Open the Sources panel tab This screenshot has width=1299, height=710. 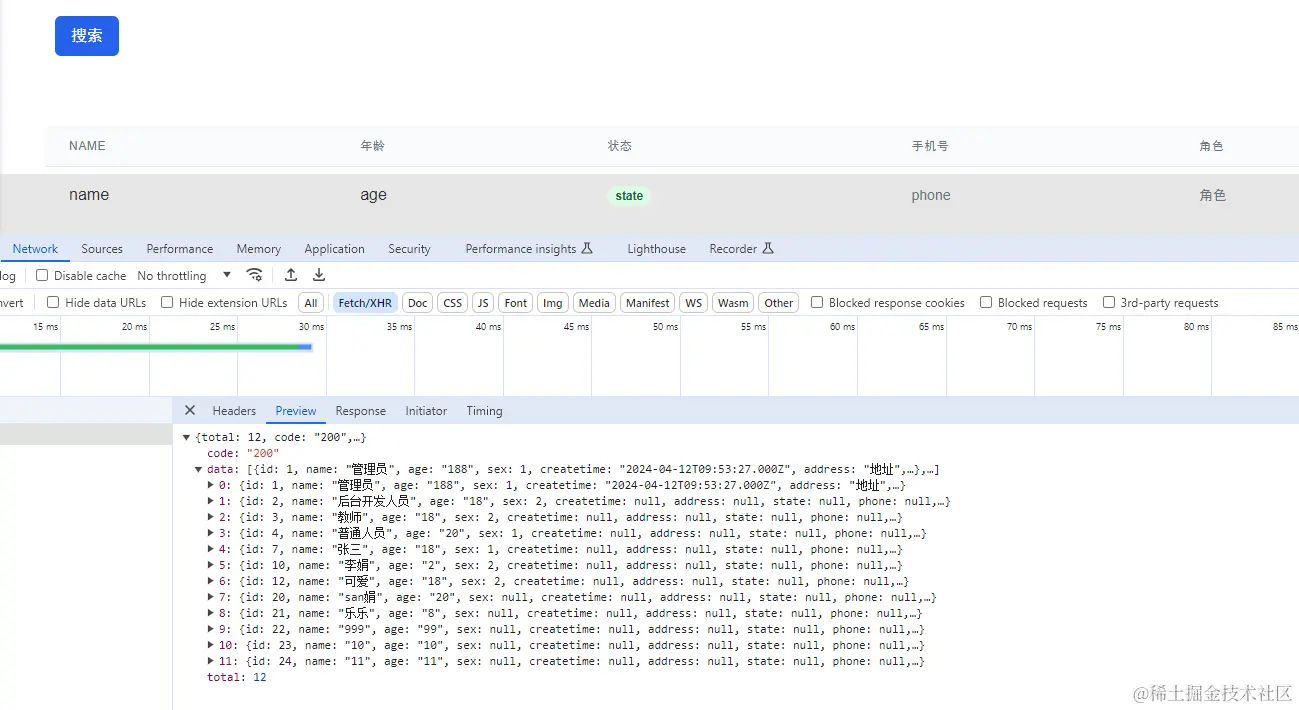click(102, 249)
